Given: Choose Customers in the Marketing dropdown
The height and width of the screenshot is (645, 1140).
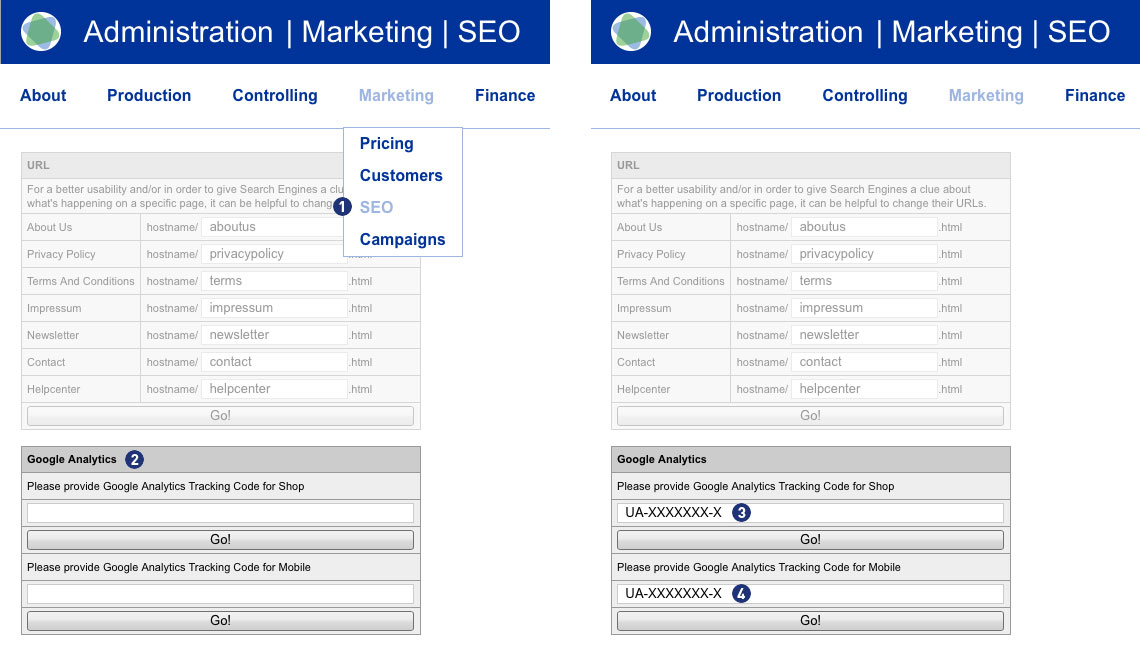Looking at the screenshot, I should pos(400,175).
